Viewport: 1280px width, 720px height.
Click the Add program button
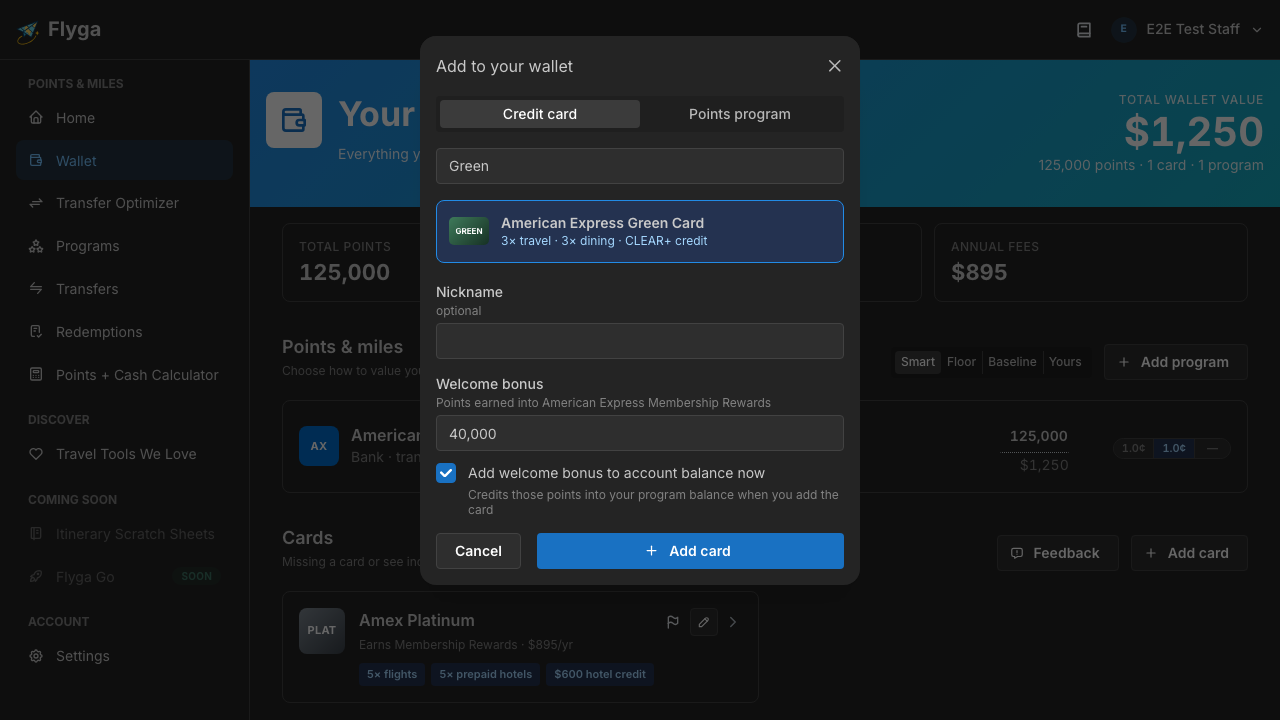coord(1175,362)
